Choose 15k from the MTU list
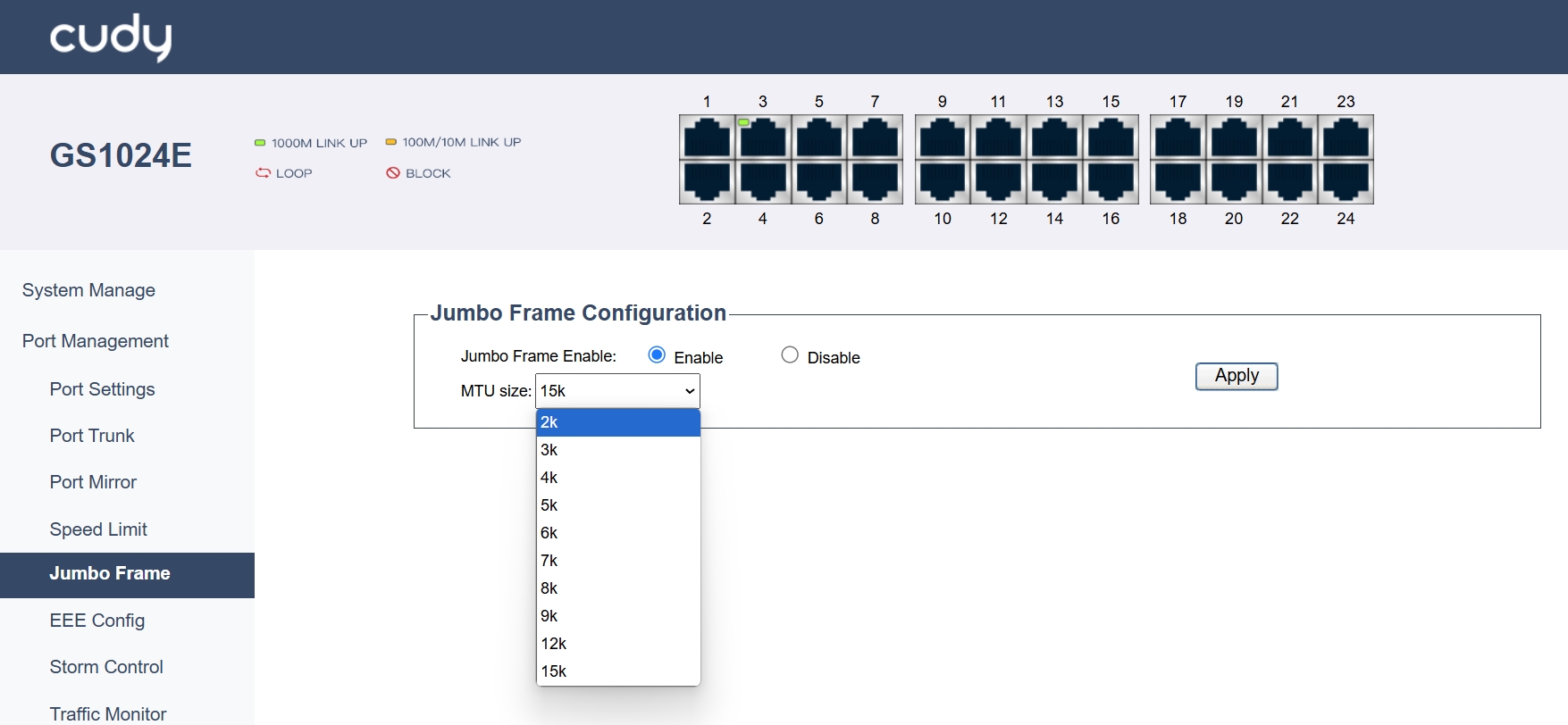The width and height of the screenshot is (1568, 725). [618, 671]
